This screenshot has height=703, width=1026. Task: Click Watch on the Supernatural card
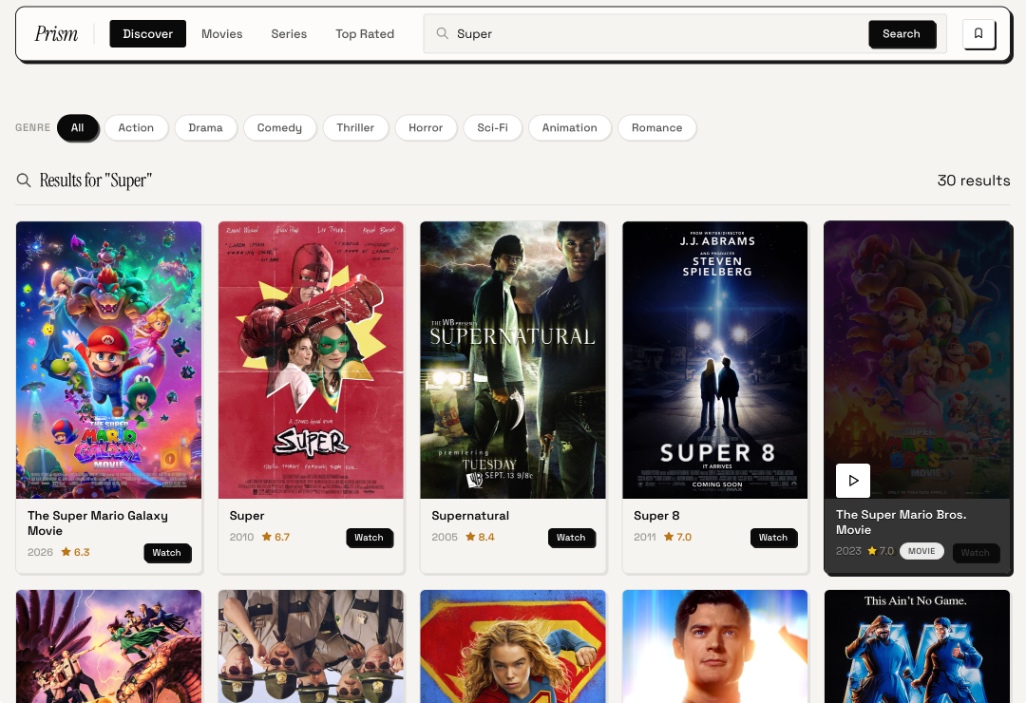pyautogui.click(x=571, y=537)
